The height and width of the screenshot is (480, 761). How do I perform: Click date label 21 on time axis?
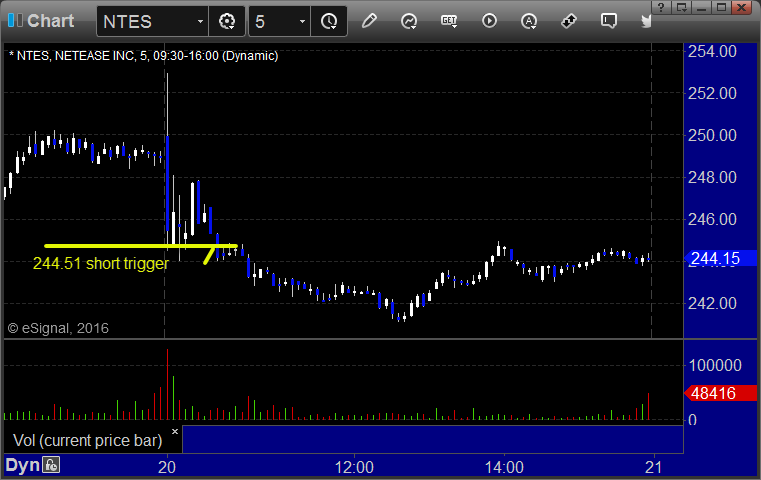pos(654,467)
